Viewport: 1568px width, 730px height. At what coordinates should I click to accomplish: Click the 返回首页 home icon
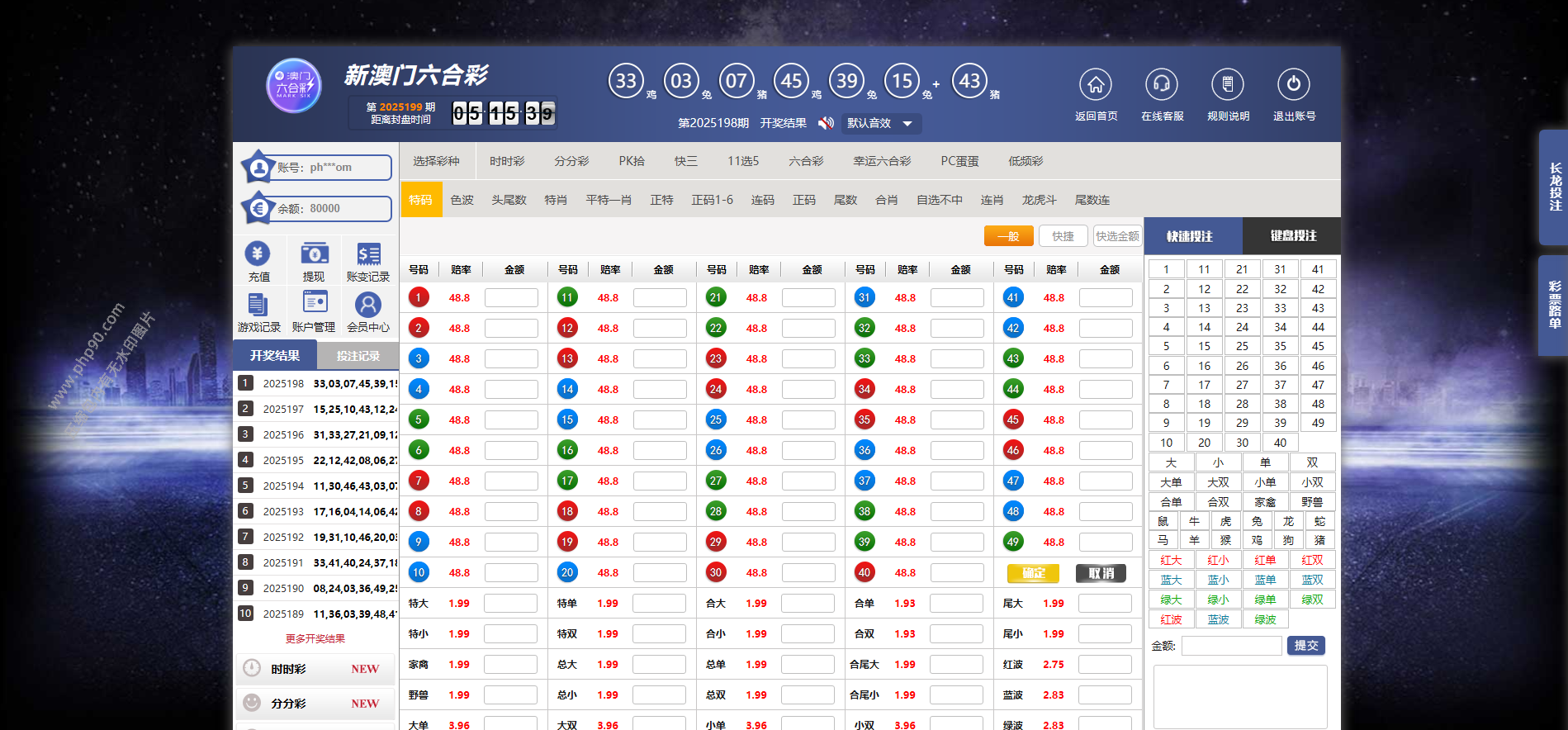tap(1095, 84)
